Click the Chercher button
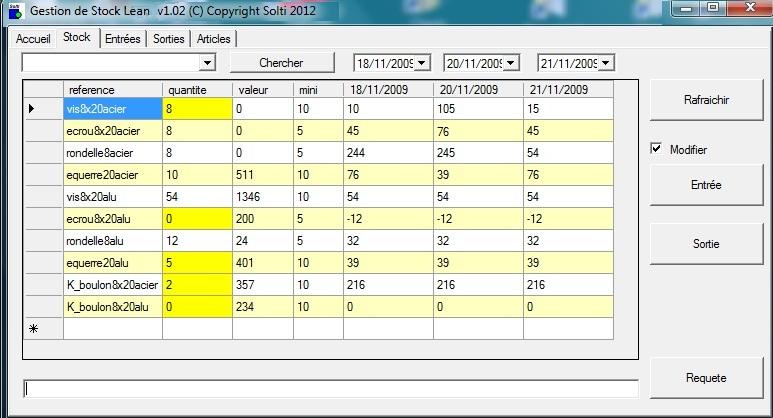Image resolution: width=773 pixels, height=418 pixels. [x=281, y=63]
